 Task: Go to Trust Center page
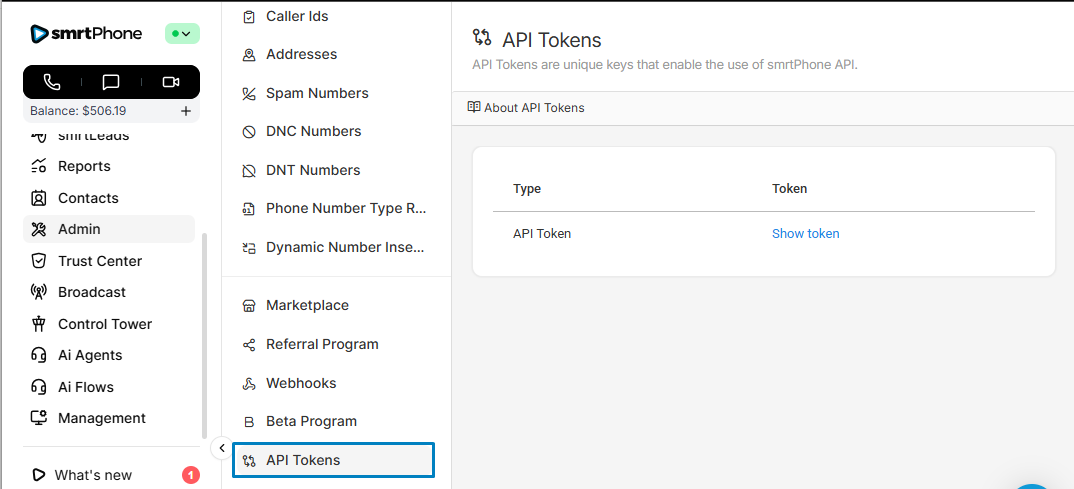[x=100, y=261]
